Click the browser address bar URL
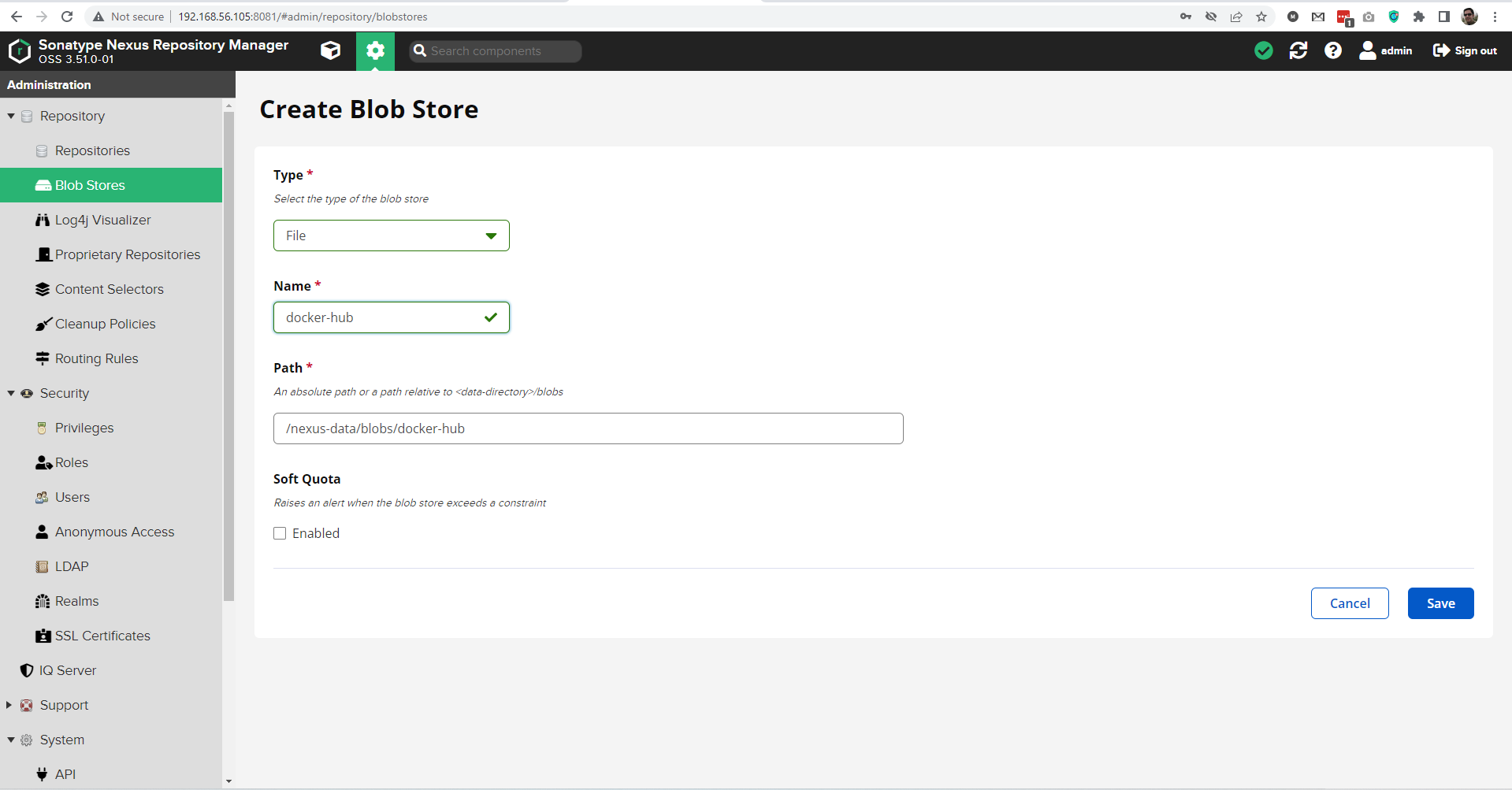This screenshot has width=1512, height=790. 303,17
